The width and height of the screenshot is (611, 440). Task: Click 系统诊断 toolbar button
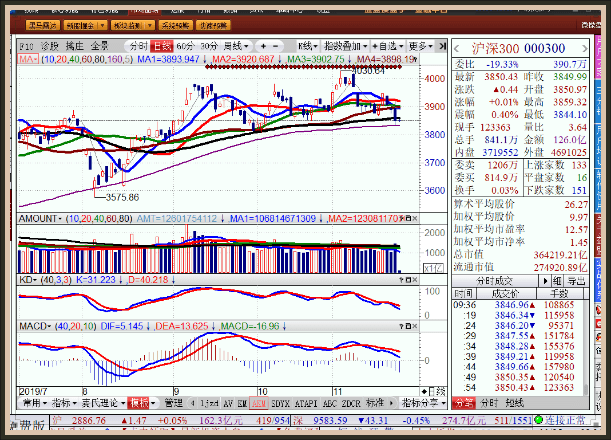(x=175, y=25)
